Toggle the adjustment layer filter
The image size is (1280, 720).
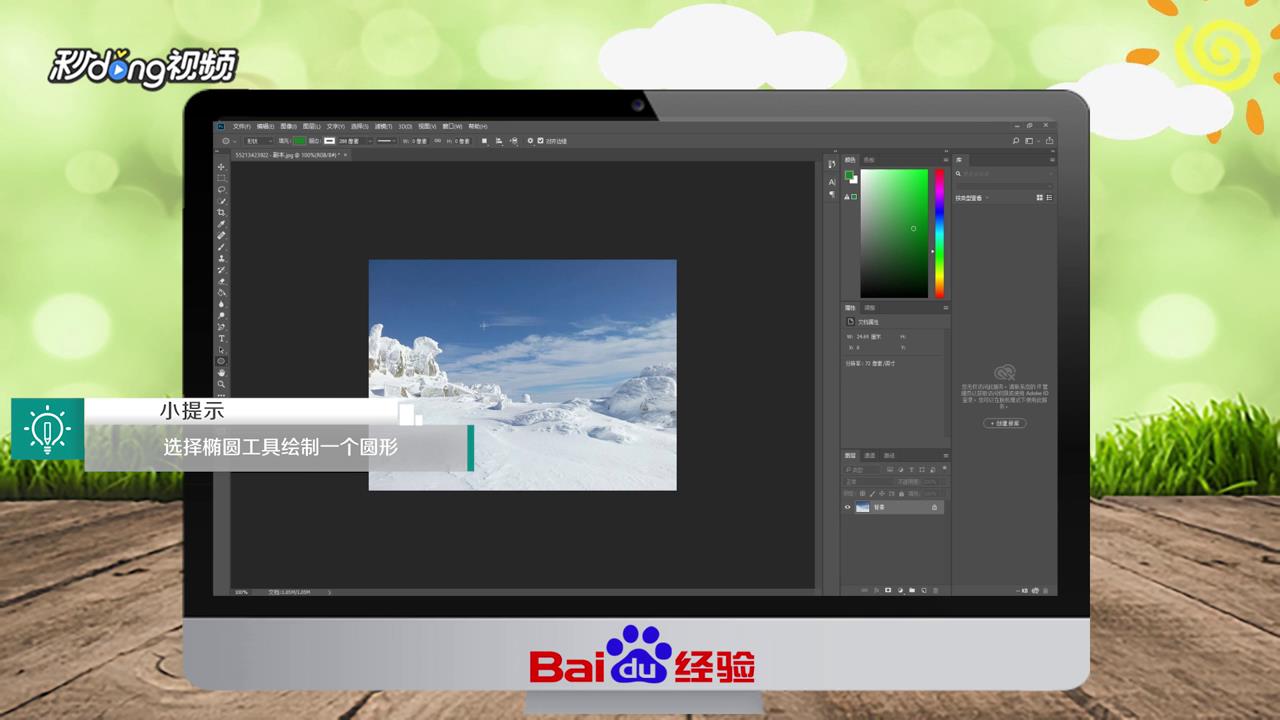click(x=901, y=469)
